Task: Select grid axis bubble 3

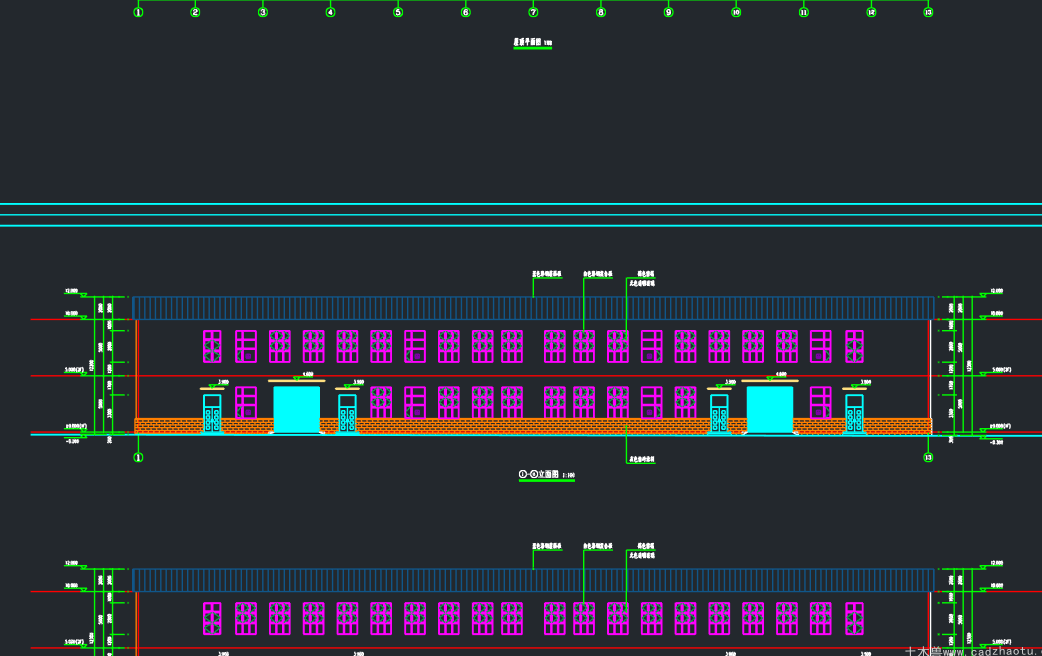Action: point(263,12)
